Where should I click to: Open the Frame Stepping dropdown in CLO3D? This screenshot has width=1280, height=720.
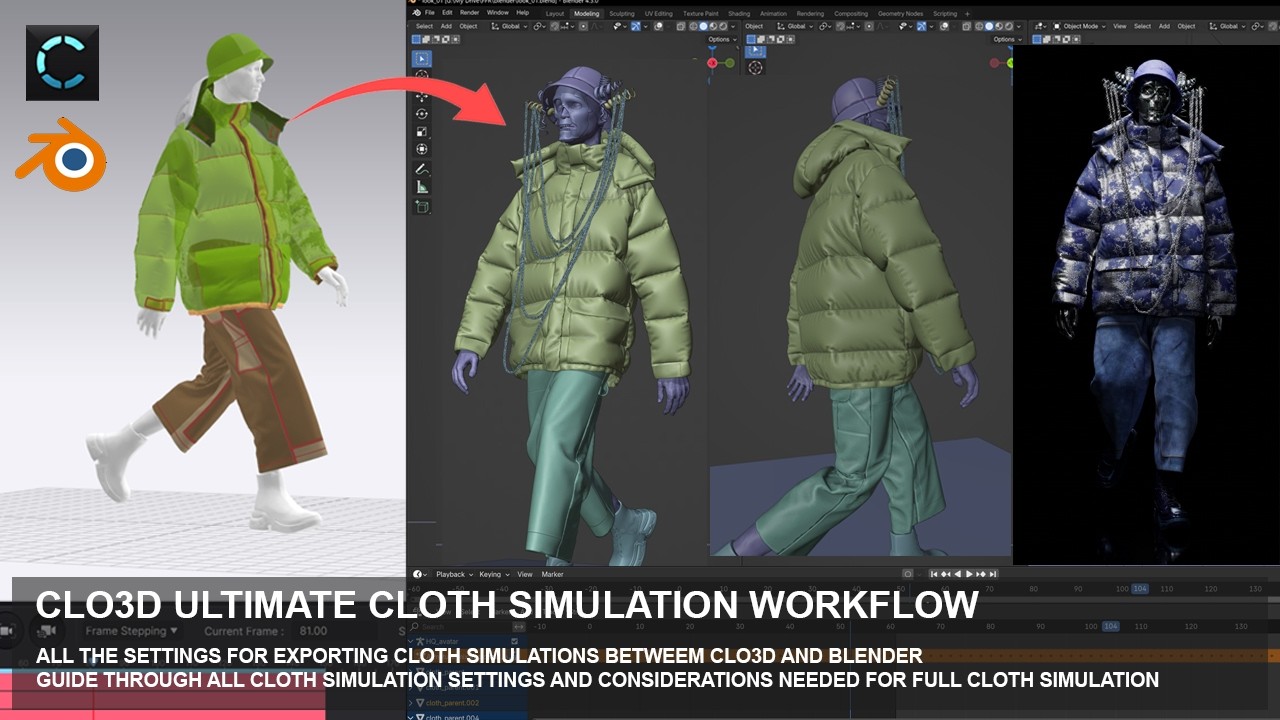pos(131,631)
